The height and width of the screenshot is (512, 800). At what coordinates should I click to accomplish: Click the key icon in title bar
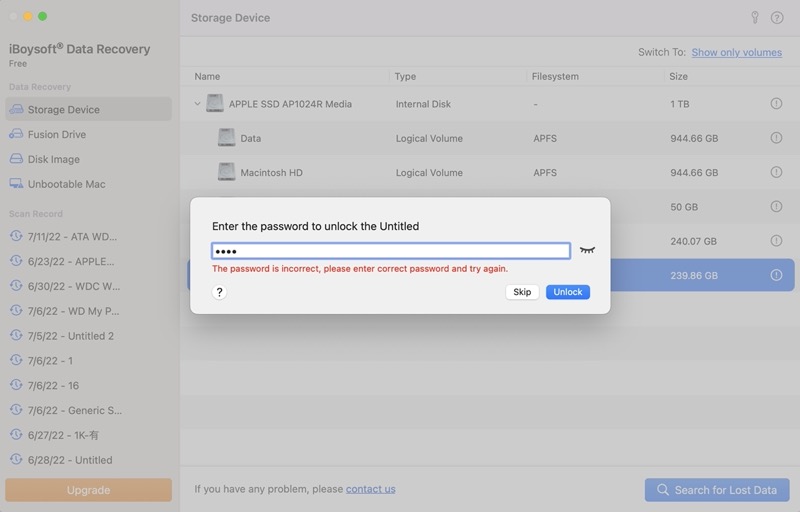[755, 18]
